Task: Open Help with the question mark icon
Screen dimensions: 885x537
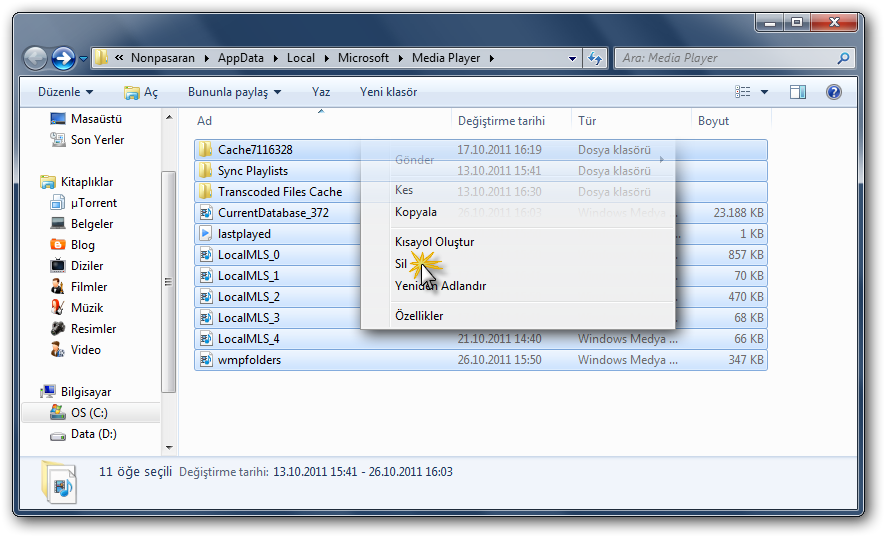Action: point(834,92)
